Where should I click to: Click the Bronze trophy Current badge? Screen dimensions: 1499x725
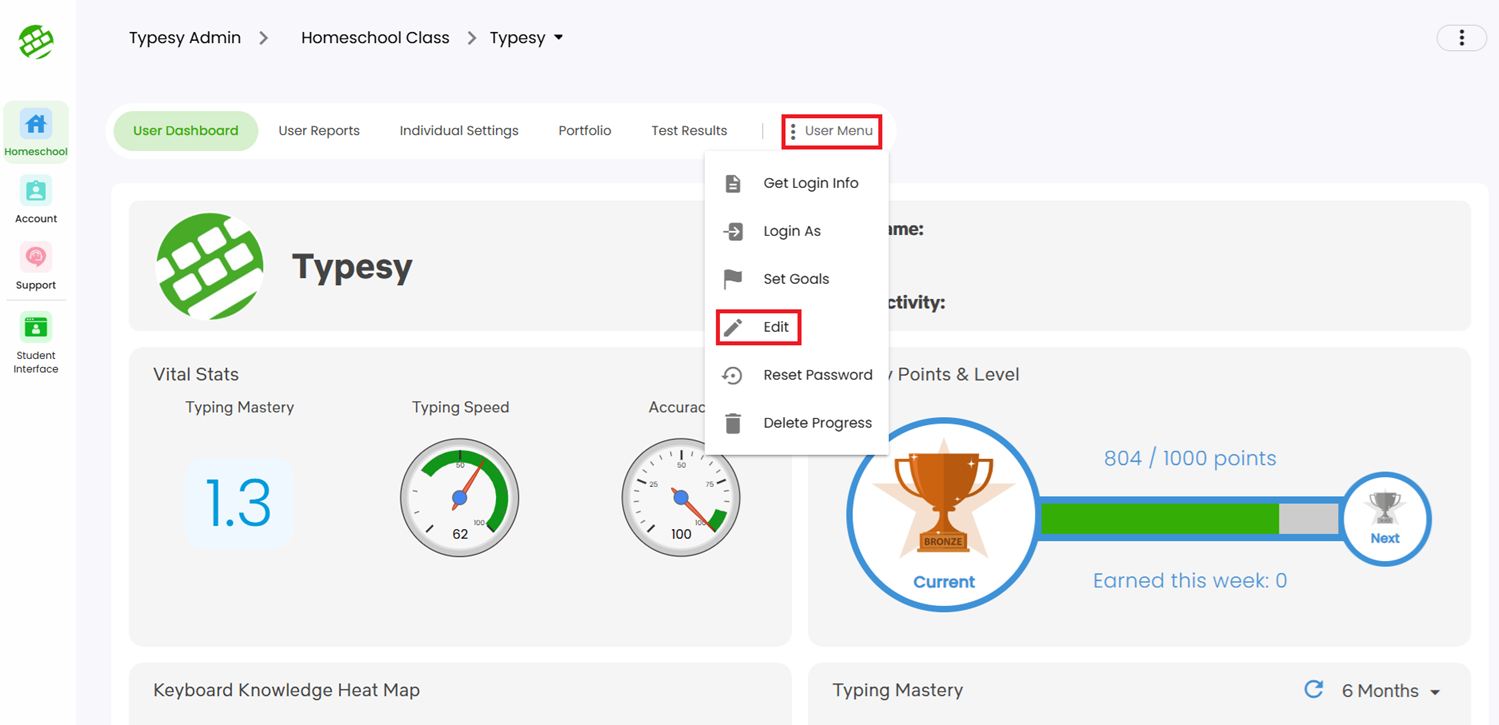[943, 514]
